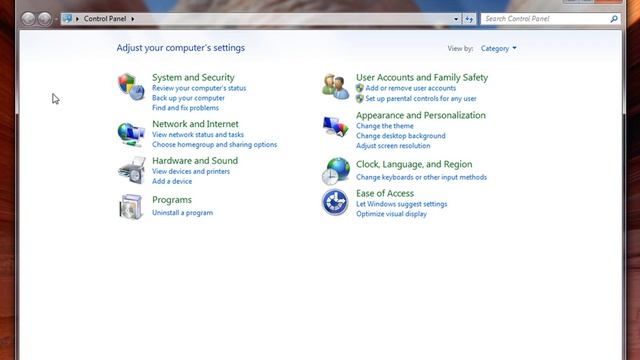Click shield icon beside Add or remove user accounts
Screen dimensions: 640x360
360,88
